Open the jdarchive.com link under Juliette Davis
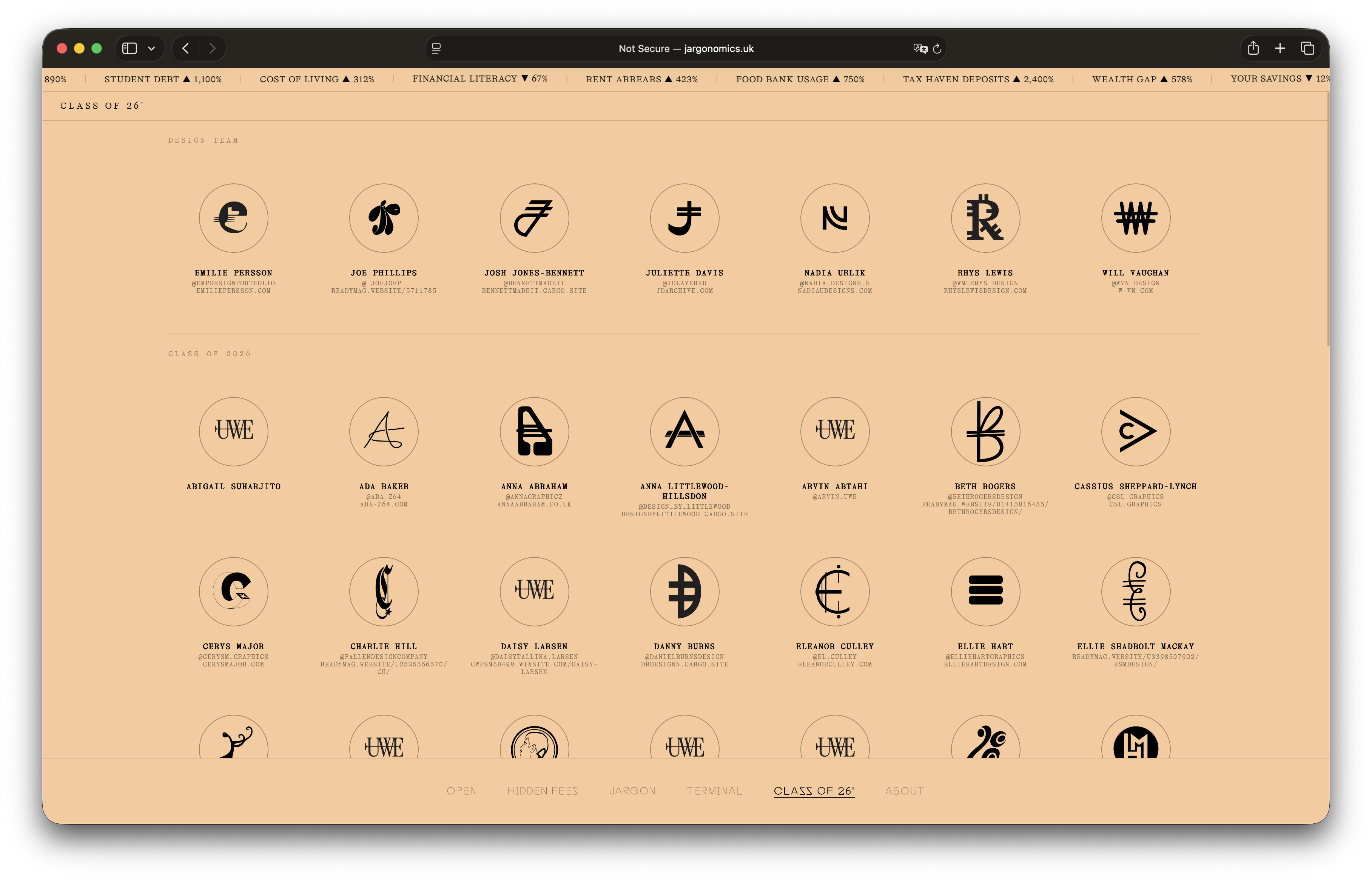 [x=684, y=291]
